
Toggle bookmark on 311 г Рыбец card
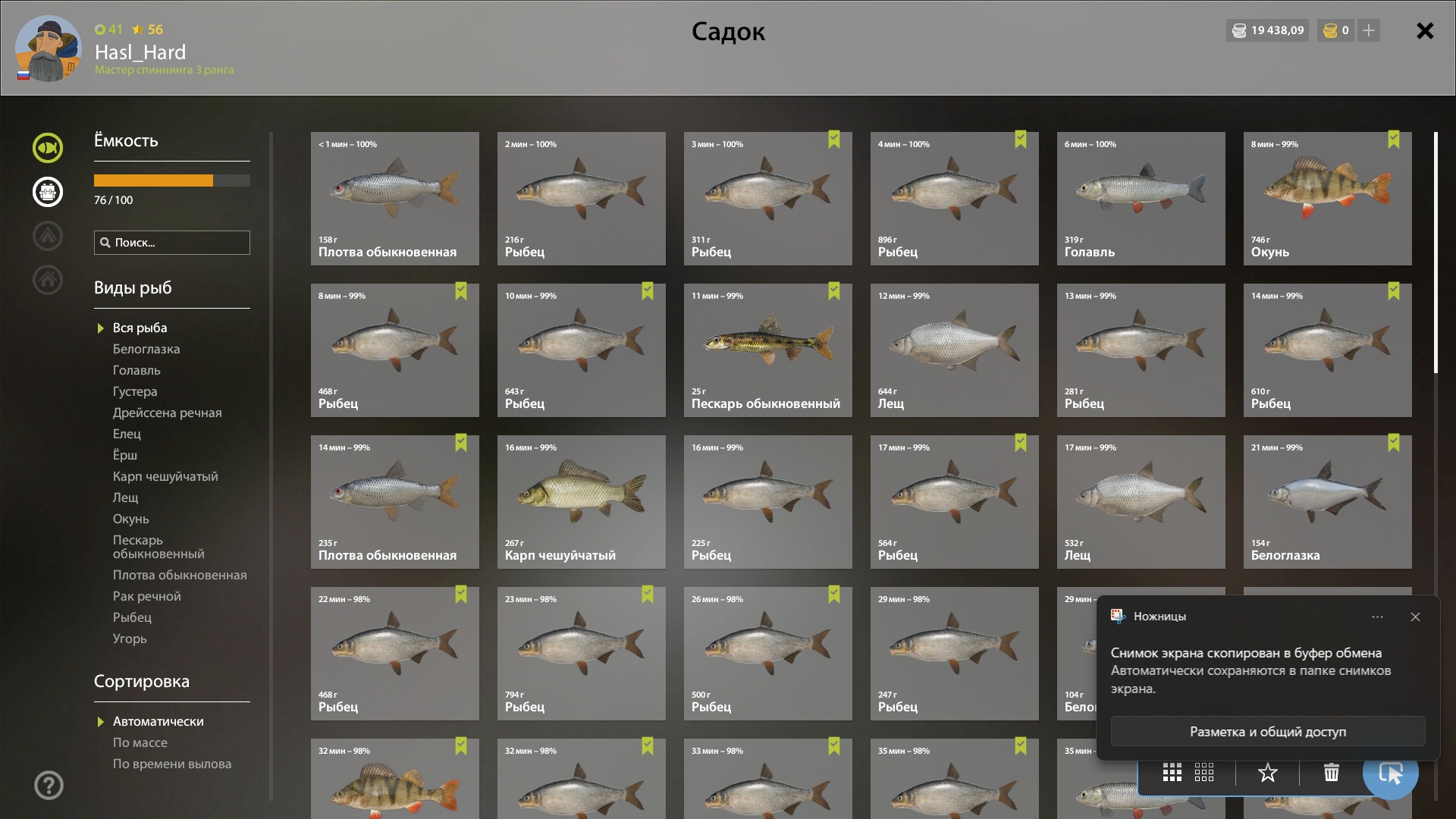(834, 140)
